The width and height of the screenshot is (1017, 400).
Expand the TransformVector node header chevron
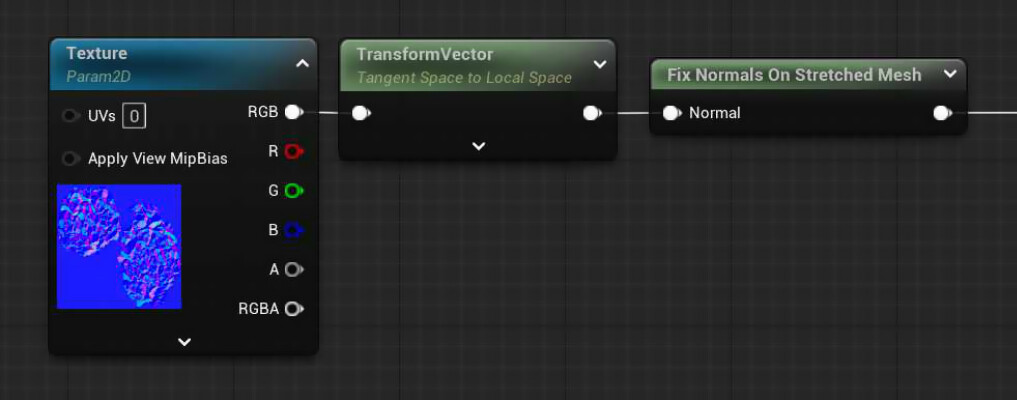[600, 64]
